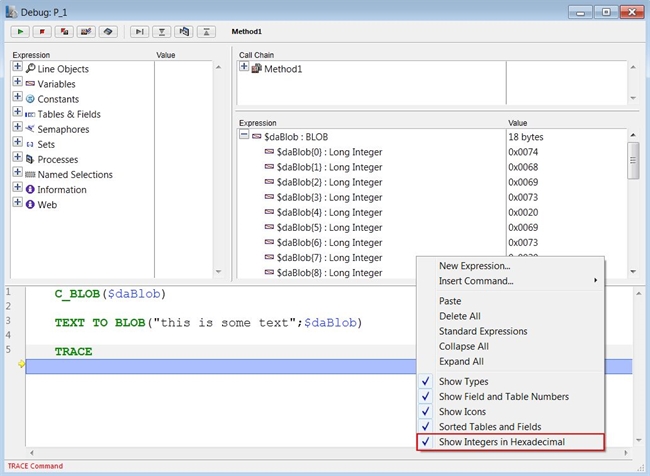Screen dimensions: 650x476
Task: Toggle Show Icons menu option
Action: coord(463,411)
